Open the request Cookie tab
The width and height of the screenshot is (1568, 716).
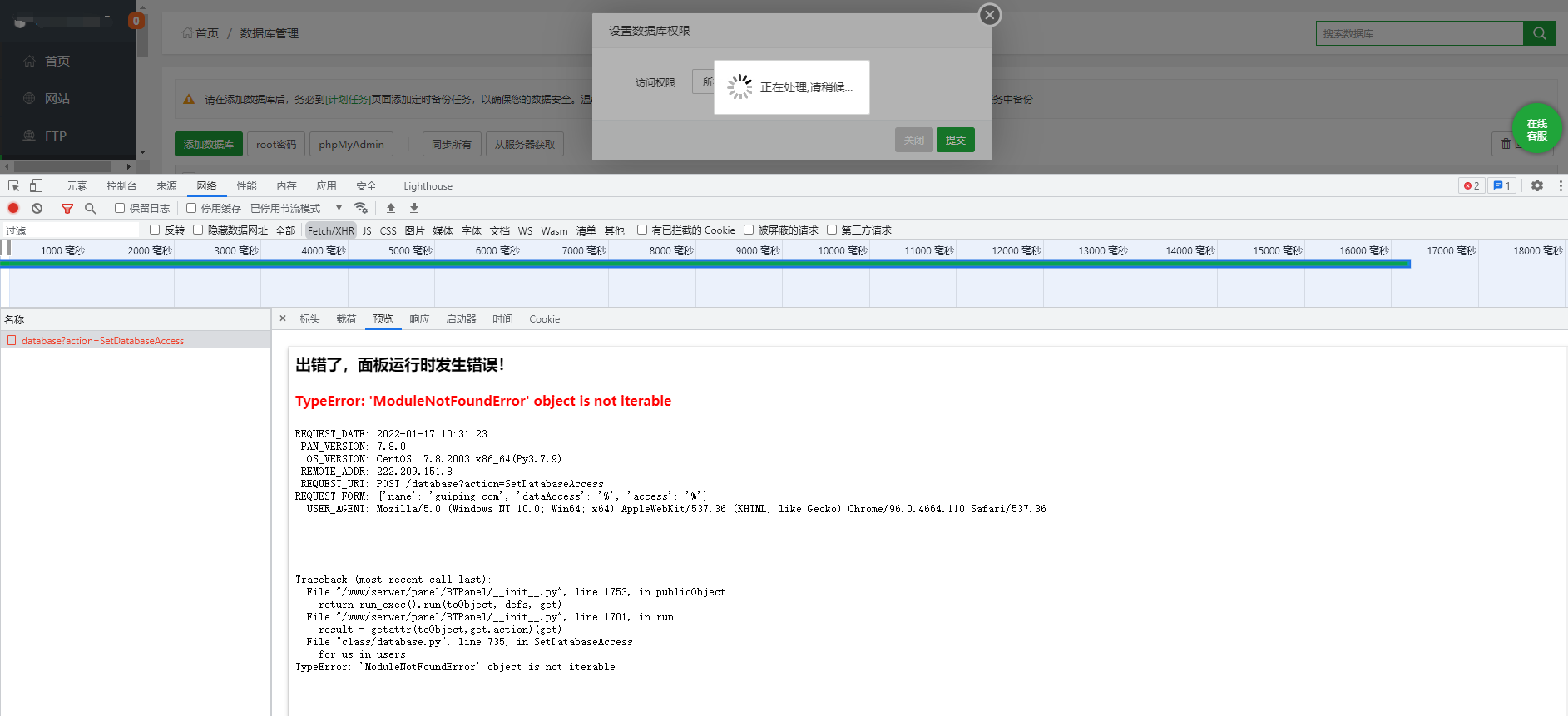pos(544,319)
